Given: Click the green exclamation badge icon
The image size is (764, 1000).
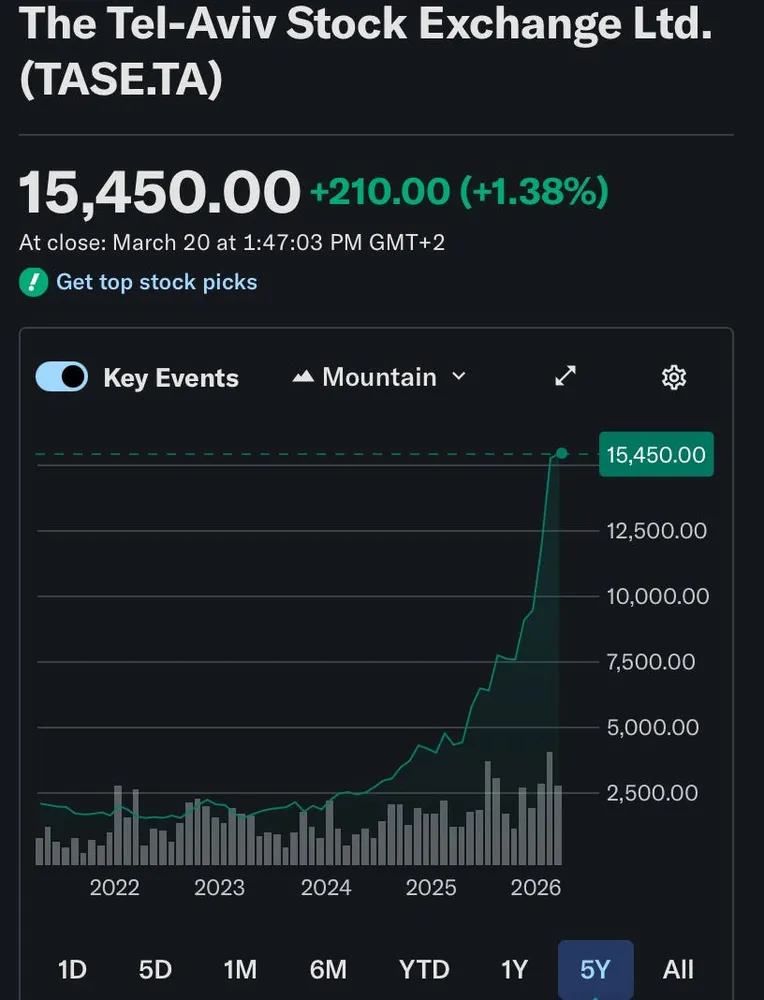Looking at the screenshot, I should (x=33, y=282).
